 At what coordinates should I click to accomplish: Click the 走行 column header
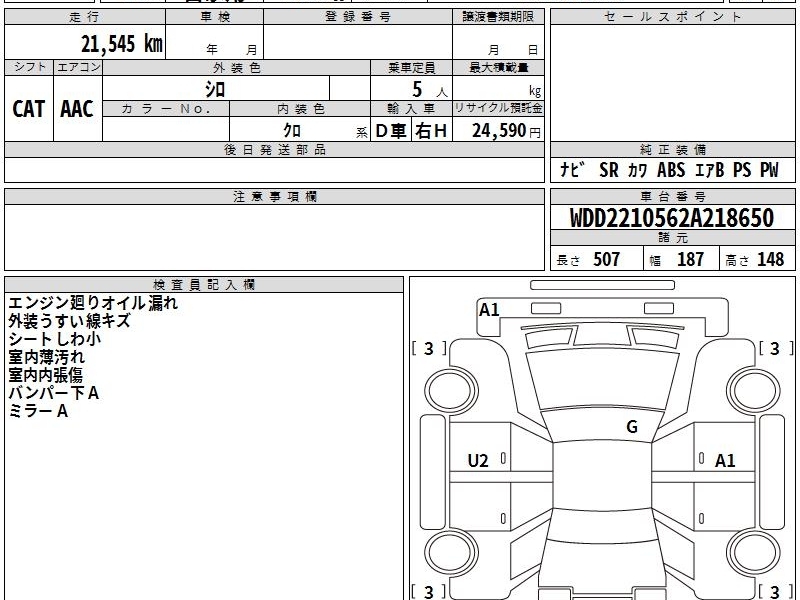click(x=85, y=17)
